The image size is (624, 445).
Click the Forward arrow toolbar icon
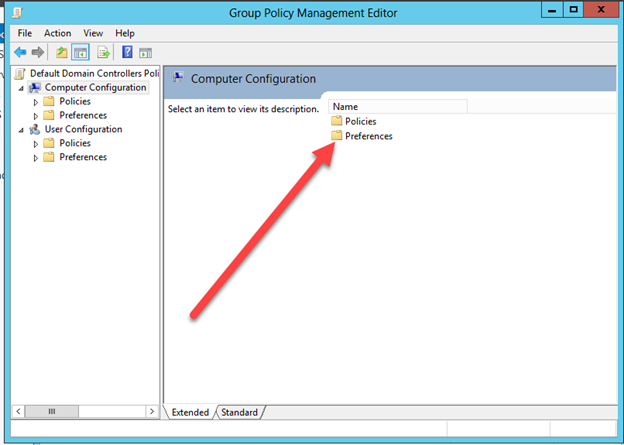[38, 52]
